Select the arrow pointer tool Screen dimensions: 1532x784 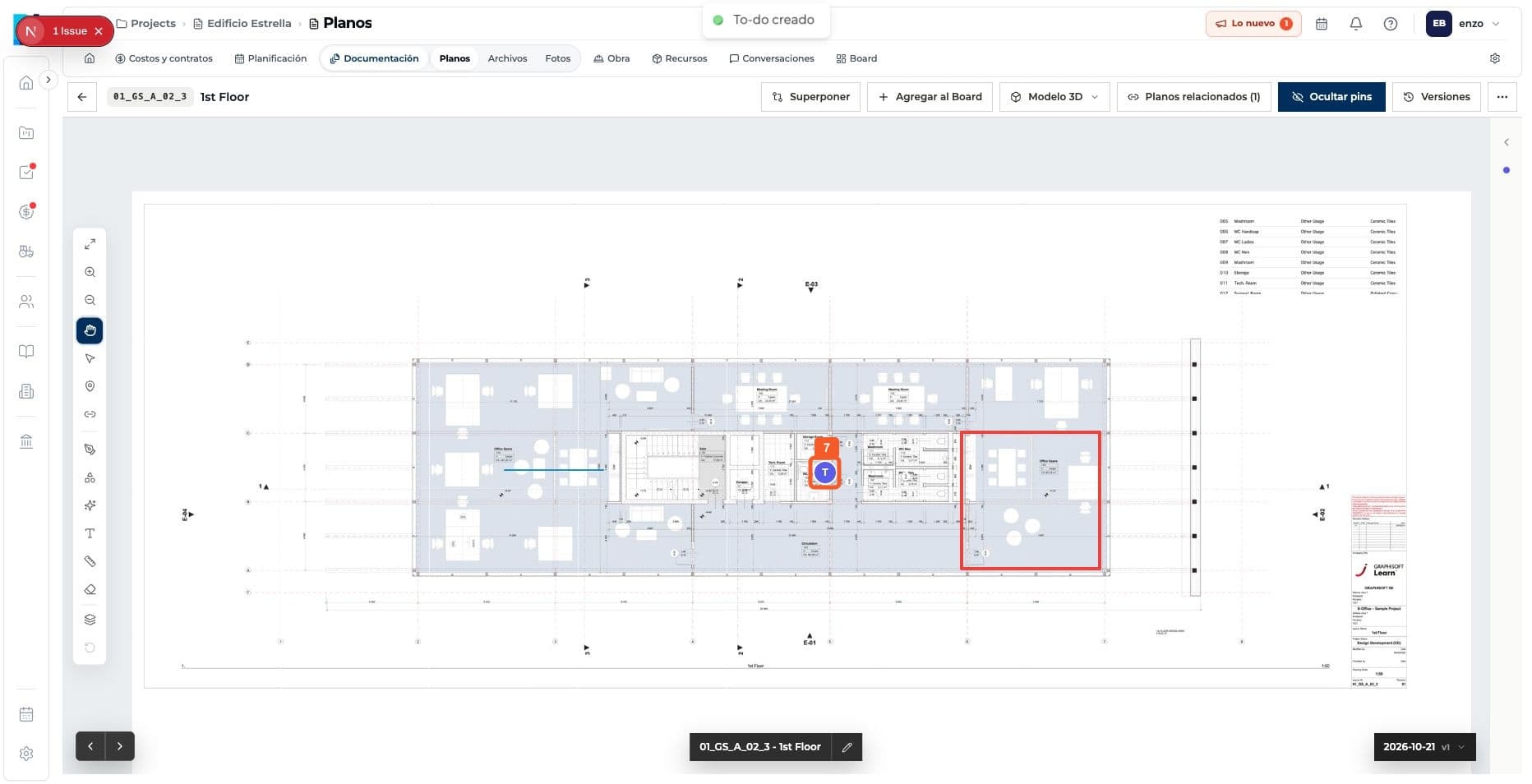[x=90, y=358]
